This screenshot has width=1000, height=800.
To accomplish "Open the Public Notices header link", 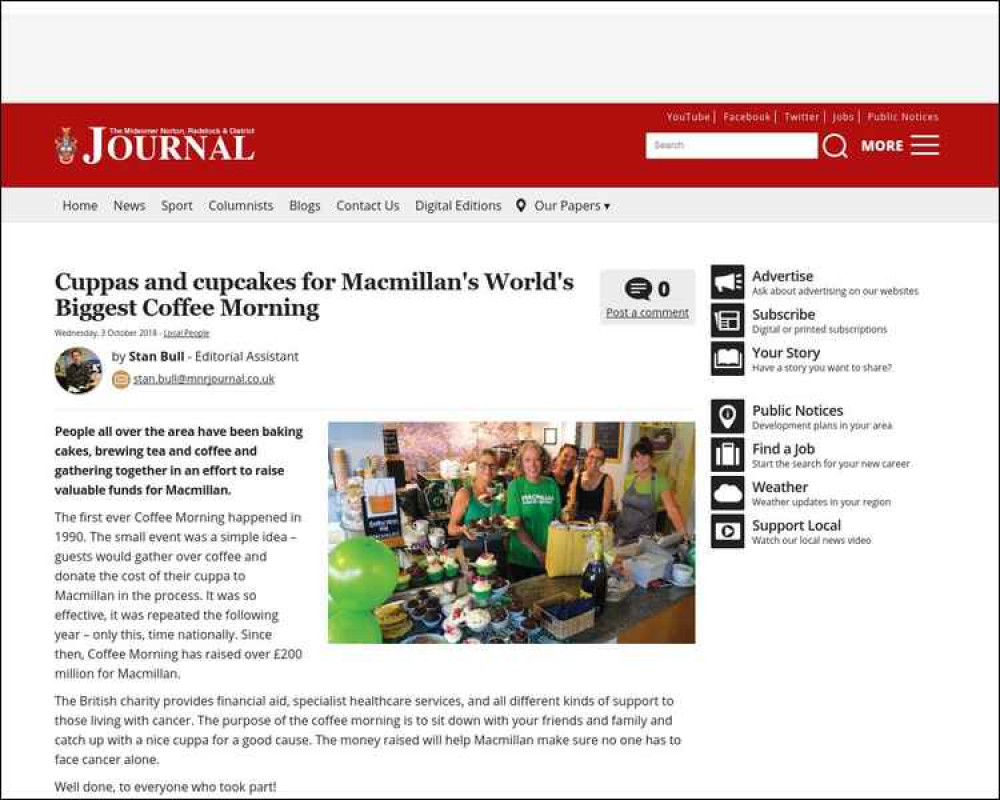I will point(903,117).
